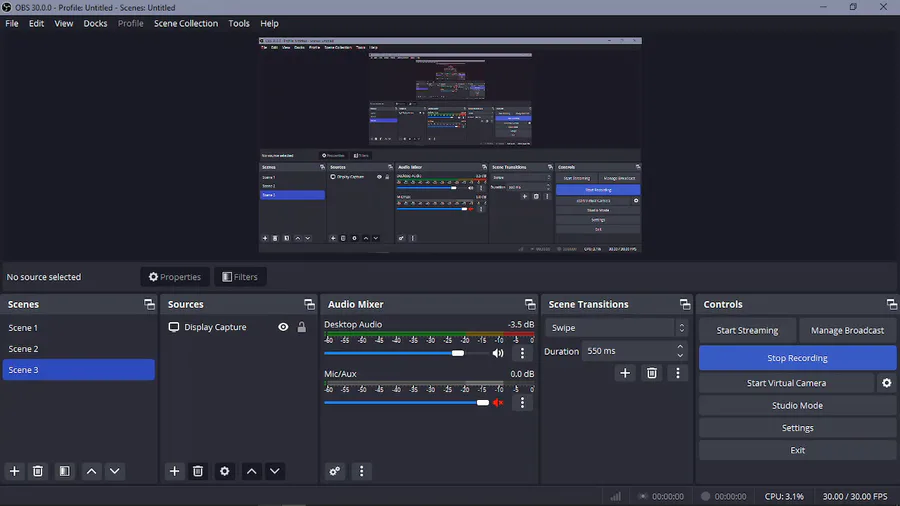Click CPU usage in status bar
900x506 pixels.
[x=784, y=496]
